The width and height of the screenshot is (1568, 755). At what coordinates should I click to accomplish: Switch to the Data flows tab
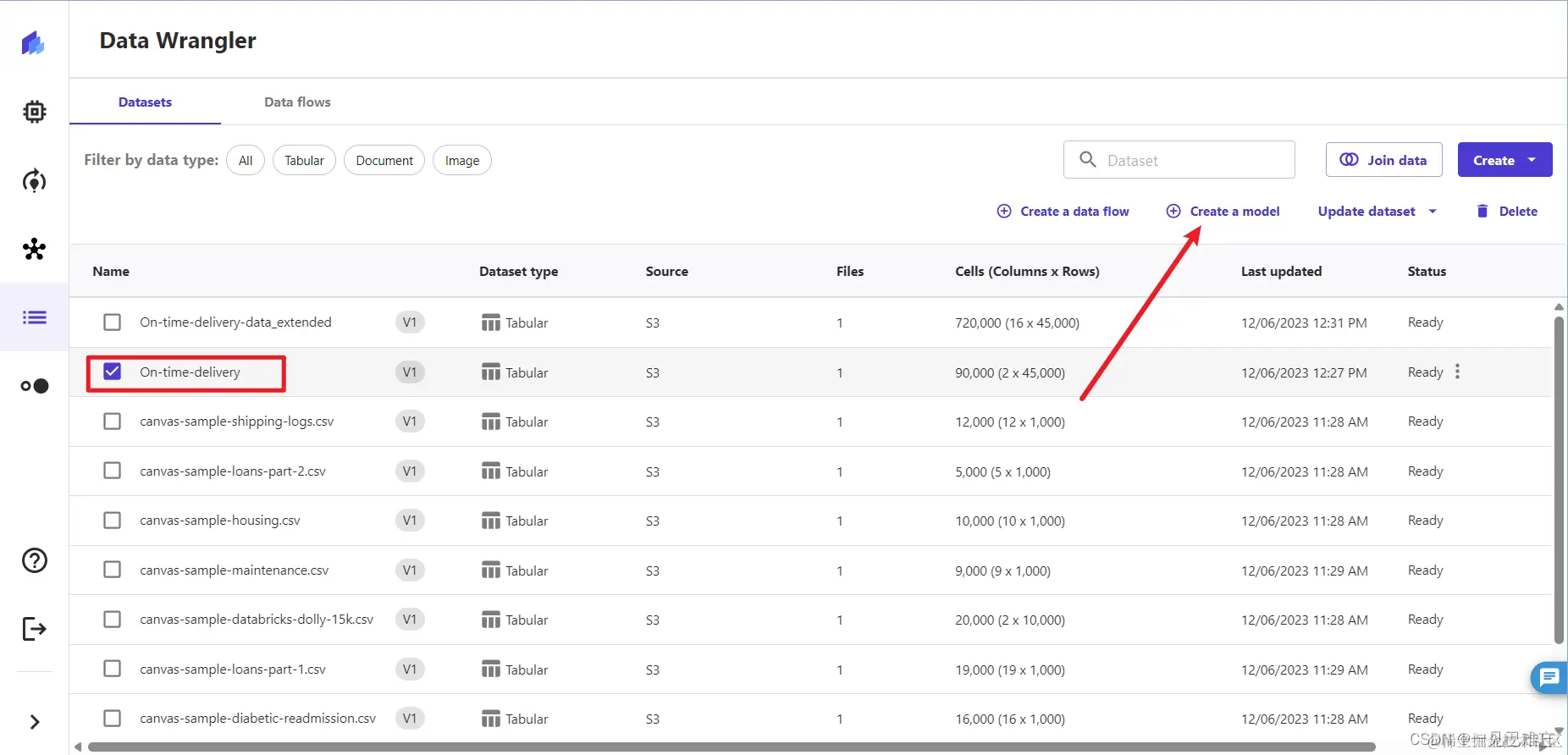pyautogui.click(x=297, y=102)
